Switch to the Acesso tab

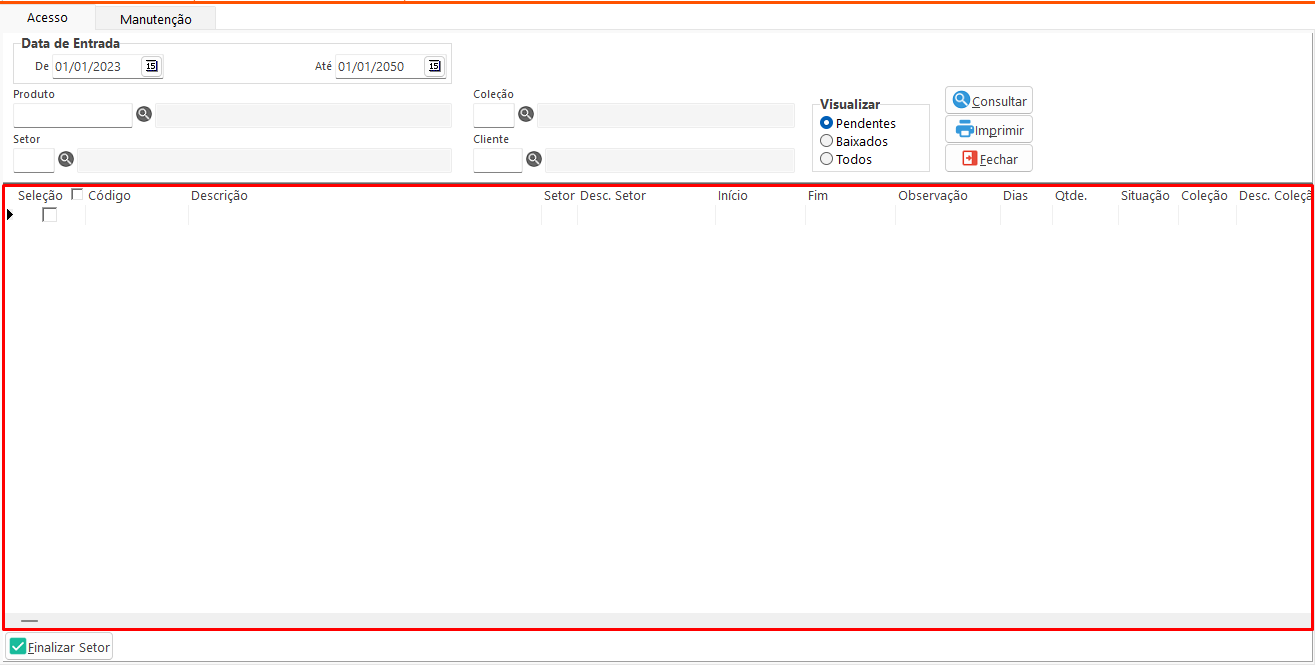coord(47,18)
